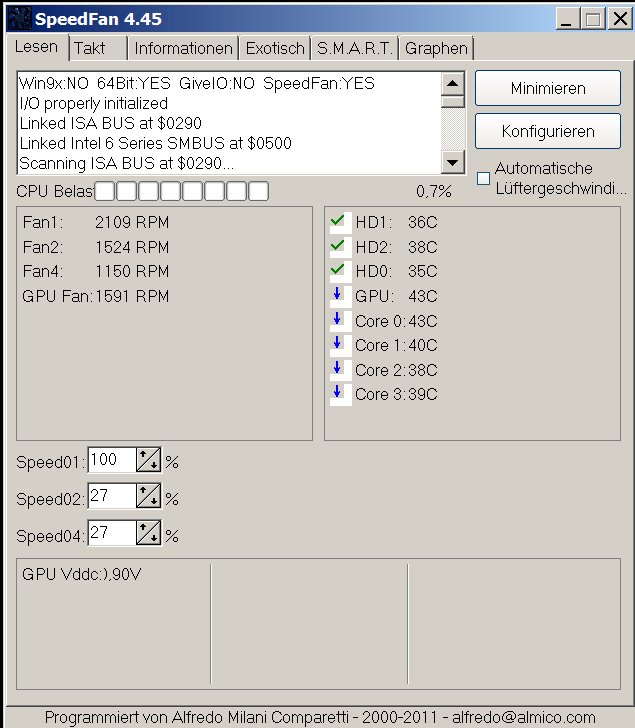The width and height of the screenshot is (635, 728).
Task: Click the log scrollbar thumb
Action: pyautogui.click(x=453, y=102)
